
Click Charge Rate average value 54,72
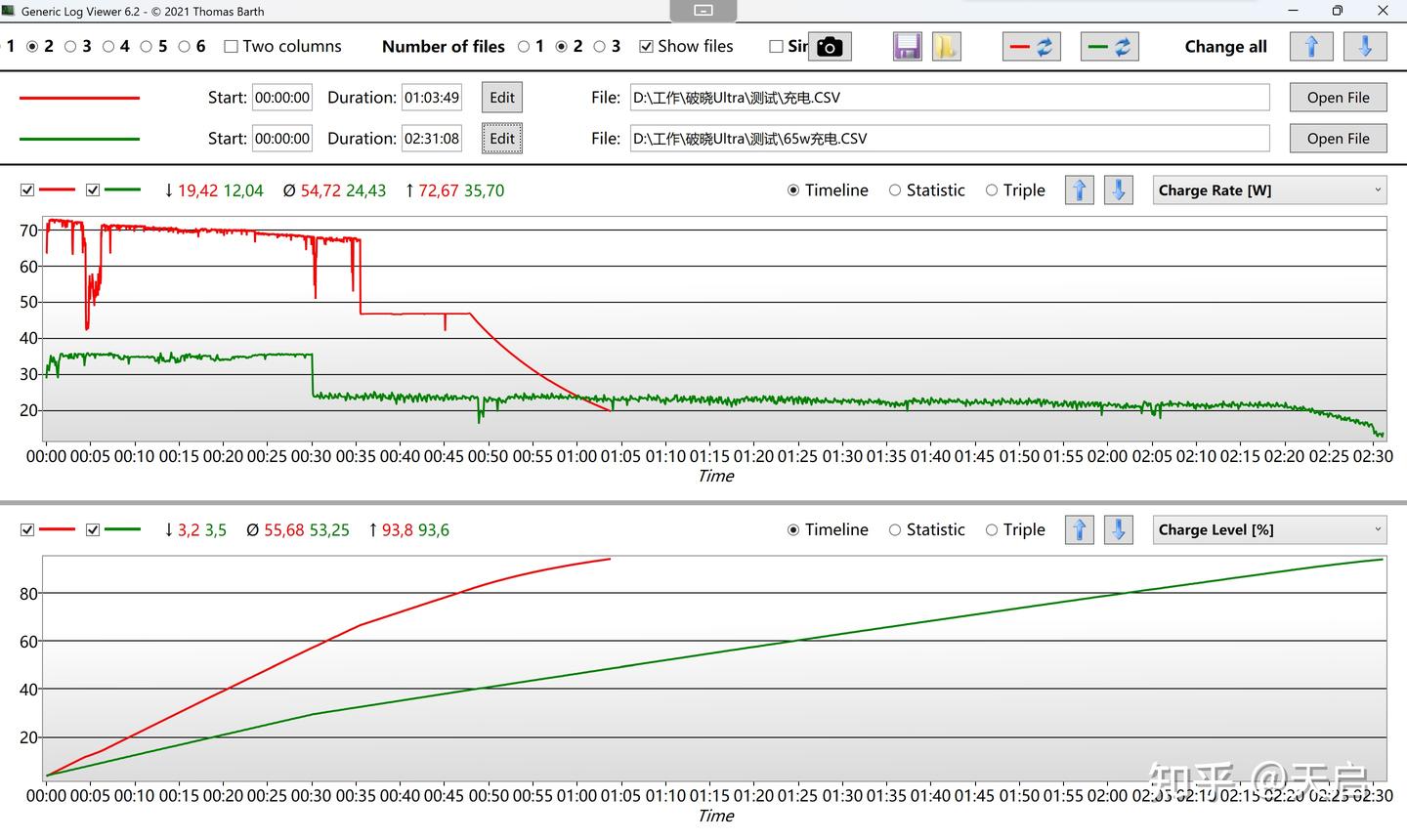click(320, 190)
